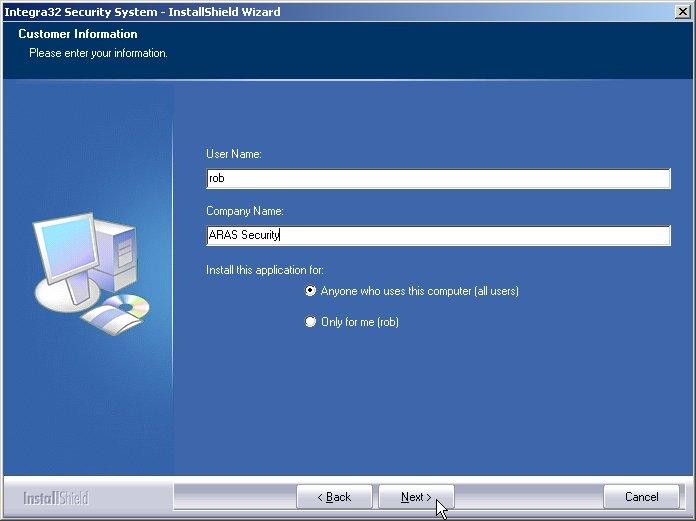The width and height of the screenshot is (696, 521).
Task: Click 'Please enter your information.' text
Action: [99, 53]
